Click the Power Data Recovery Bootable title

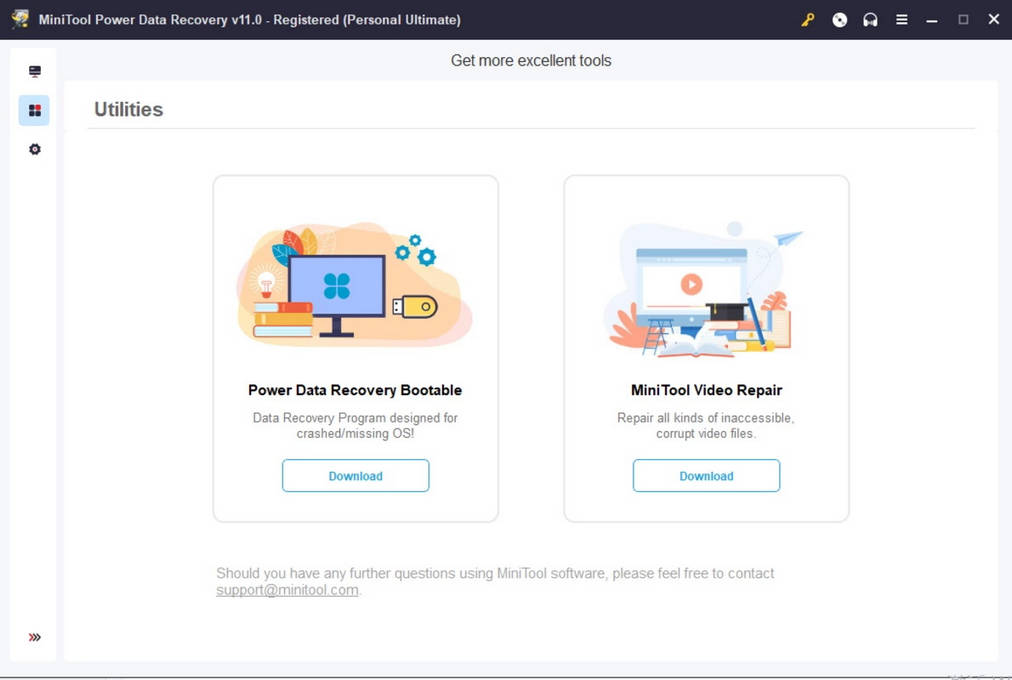355,390
